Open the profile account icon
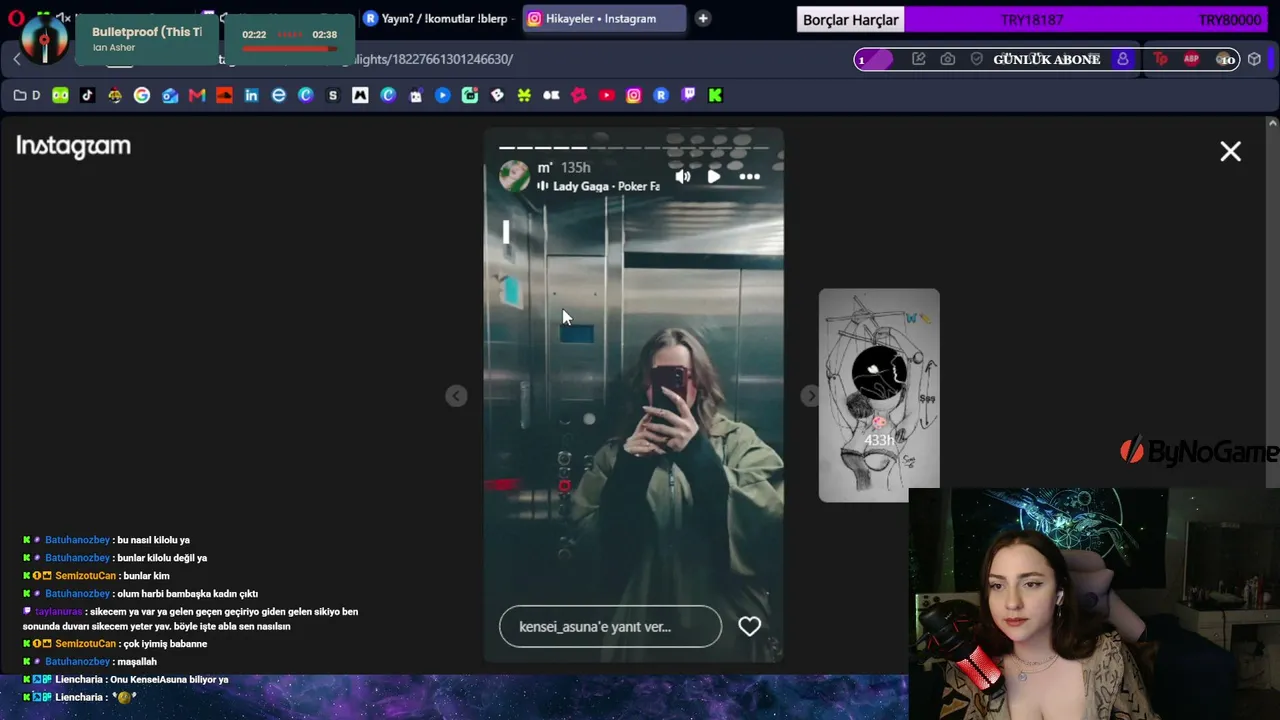 tap(1123, 59)
